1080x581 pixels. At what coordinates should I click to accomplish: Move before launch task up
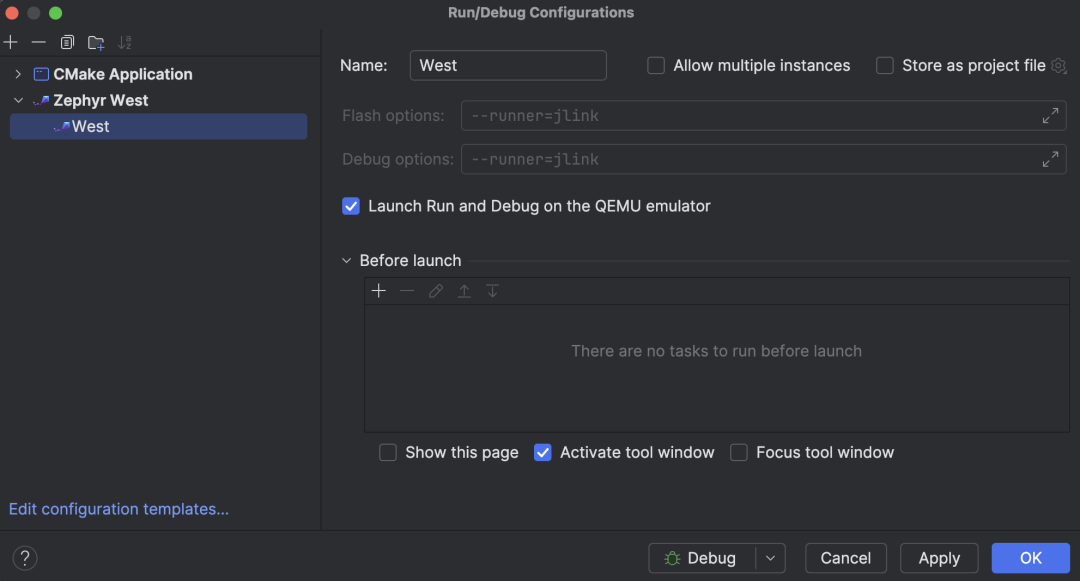click(464, 291)
